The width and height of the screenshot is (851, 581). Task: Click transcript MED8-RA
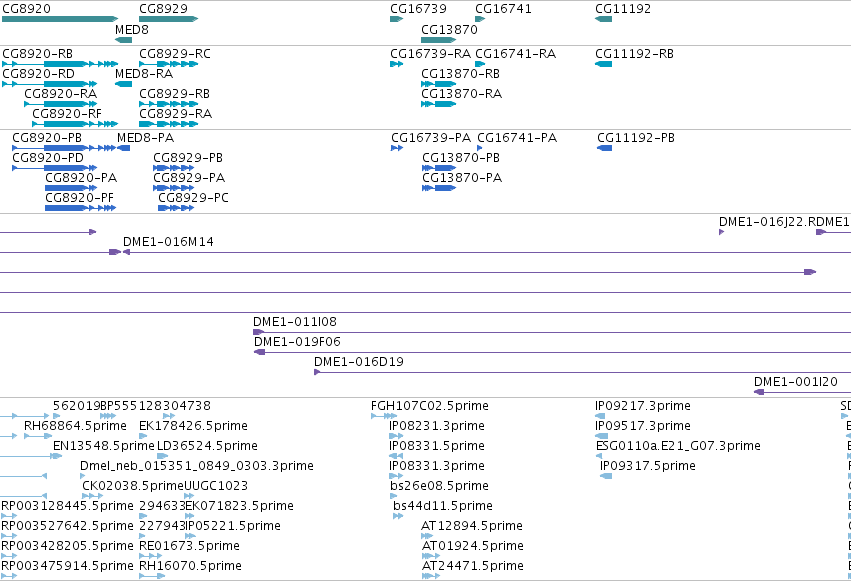pyautogui.click(x=144, y=74)
